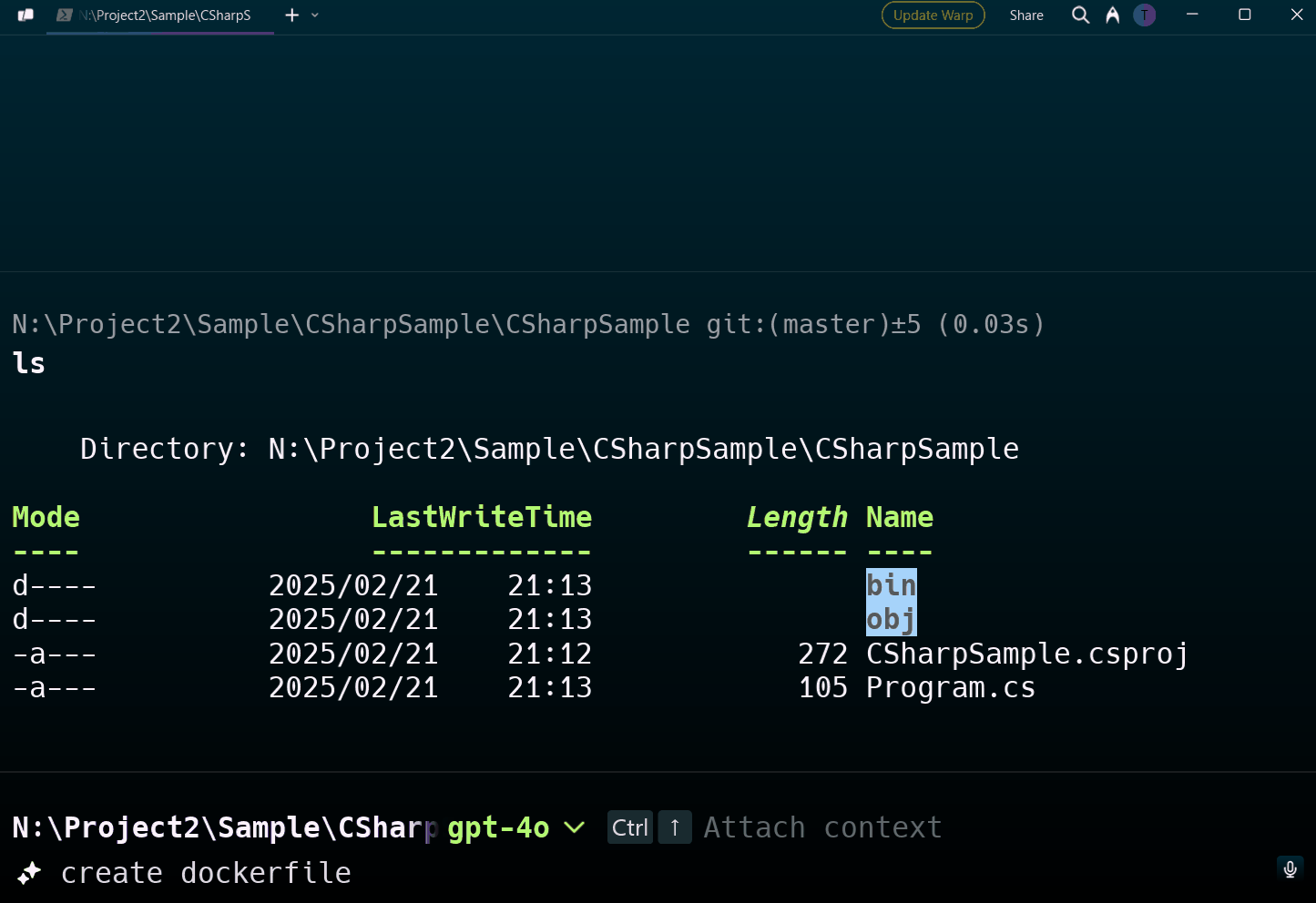
Task: Click the prompt path N:\Project2\Sample\CSharp
Action: pos(225,827)
